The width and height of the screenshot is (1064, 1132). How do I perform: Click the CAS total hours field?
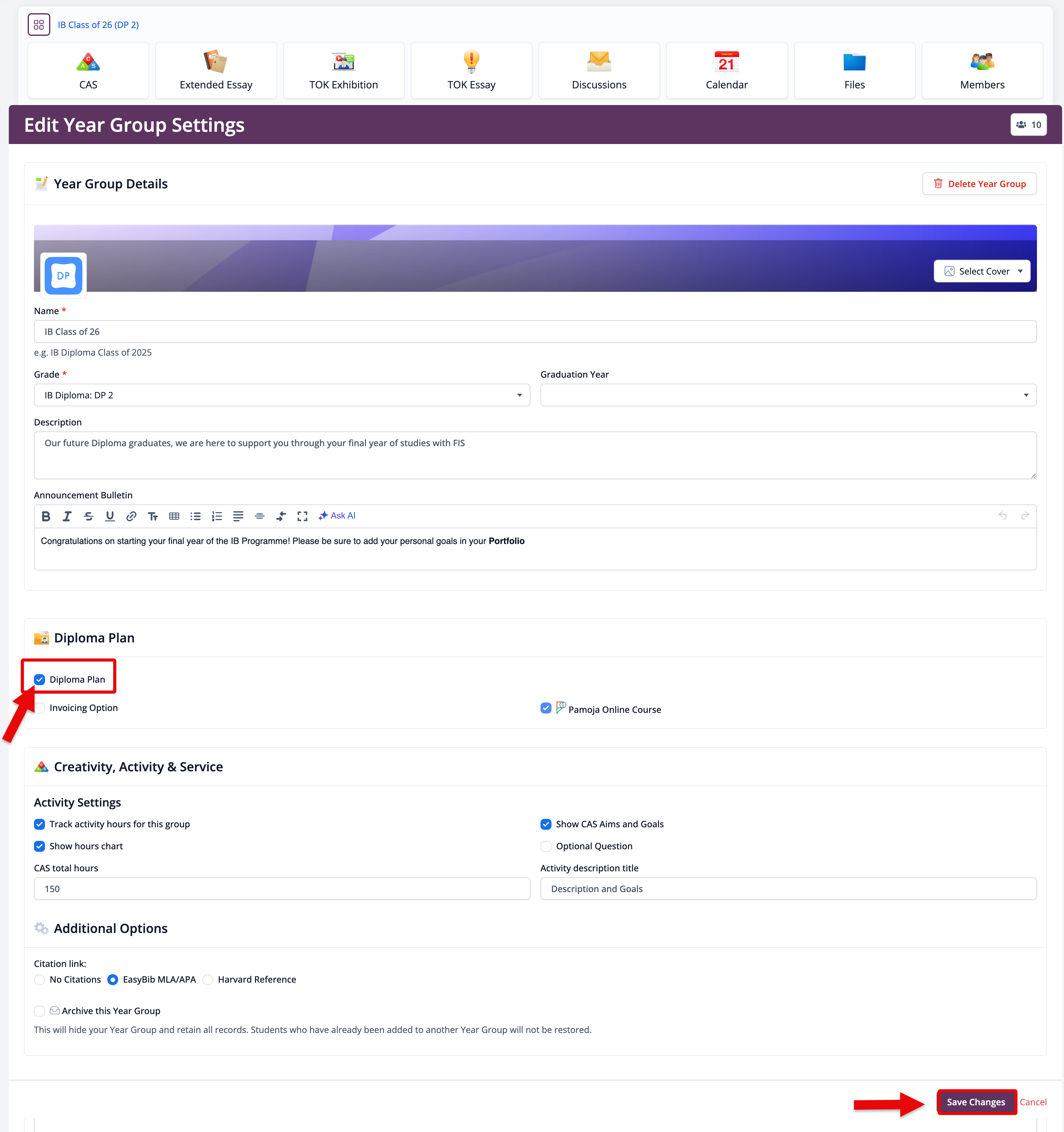pyautogui.click(x=282, y=889)
